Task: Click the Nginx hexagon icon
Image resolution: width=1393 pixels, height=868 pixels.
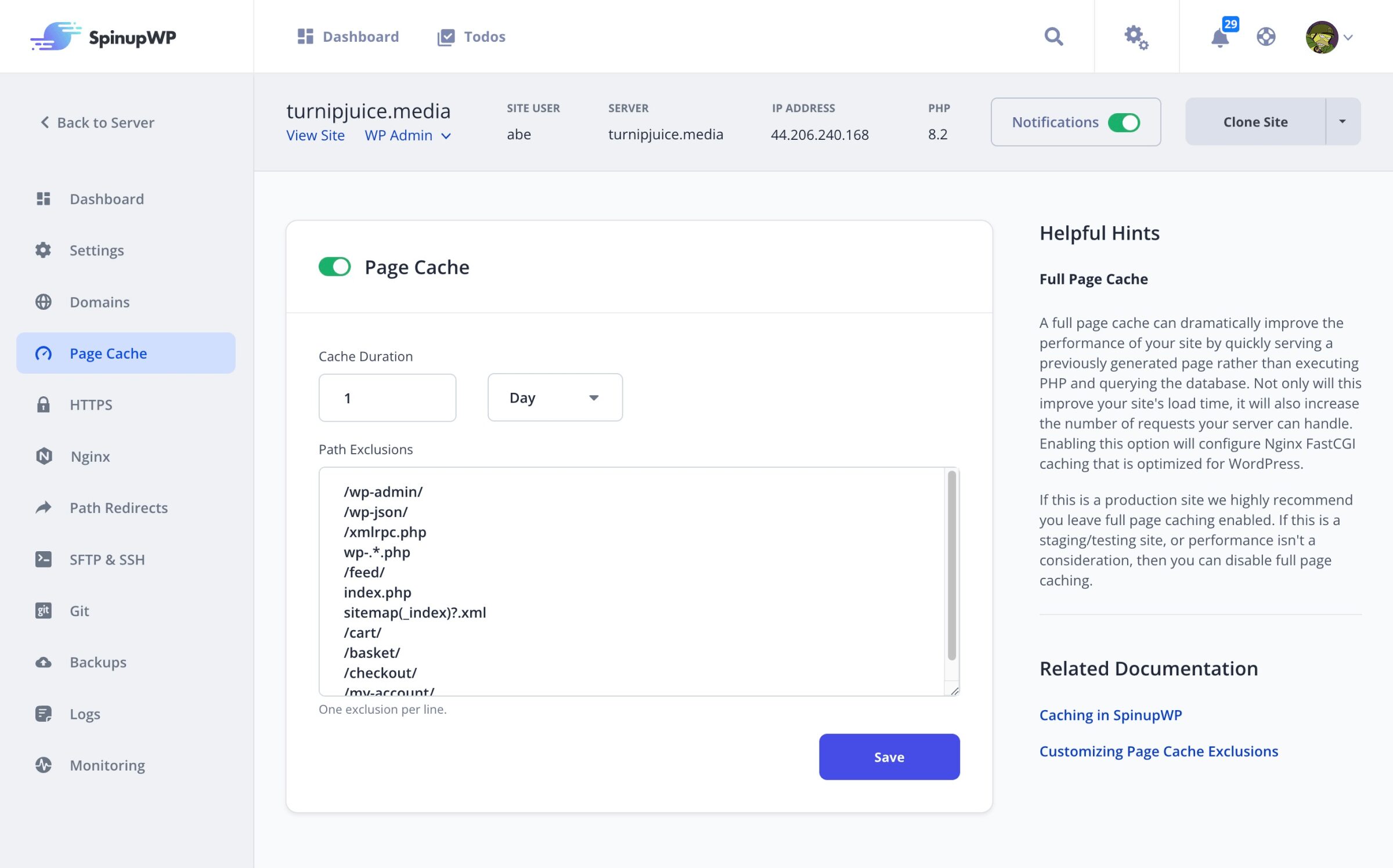Action: [44, 456]
